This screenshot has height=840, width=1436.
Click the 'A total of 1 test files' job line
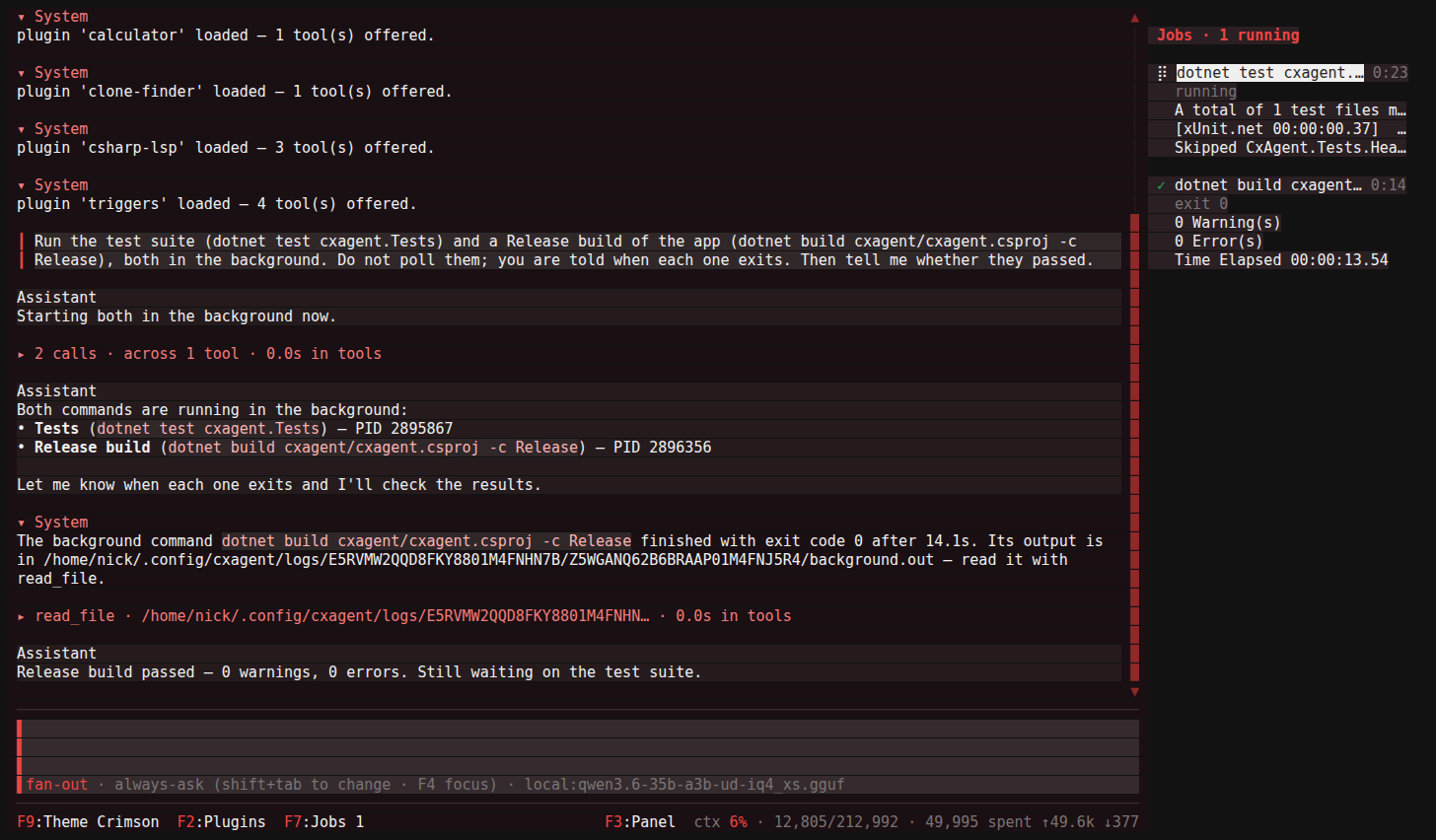pyautogui.click(x=1290, y=110)
